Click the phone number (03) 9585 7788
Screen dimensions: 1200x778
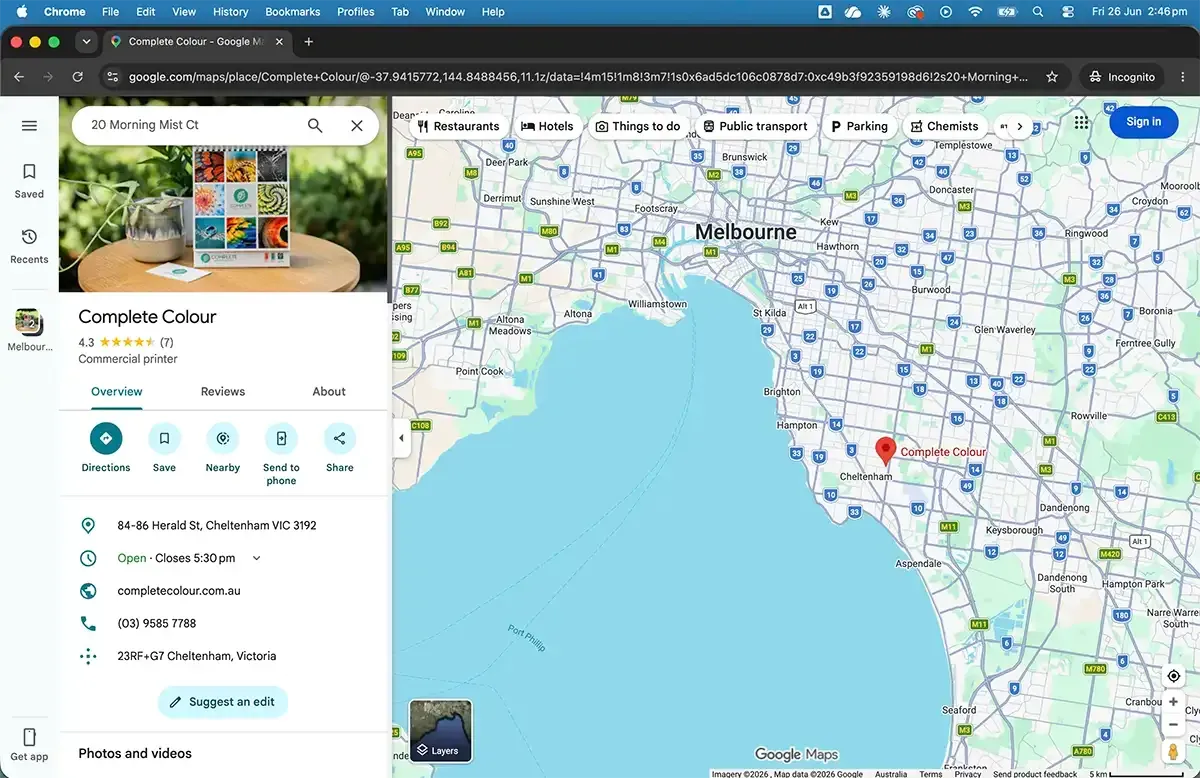pos(157,624)
